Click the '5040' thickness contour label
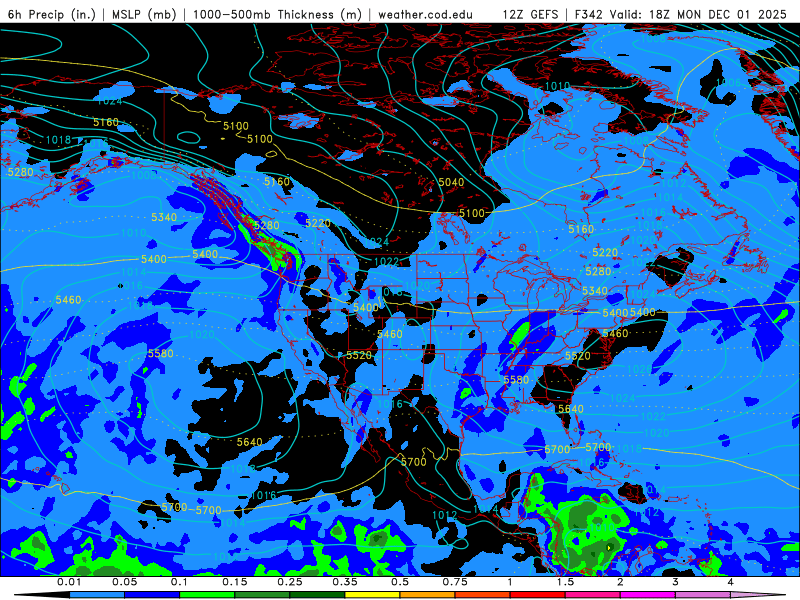The height and width of the screenshot is (600, 800). pos(451,182)
